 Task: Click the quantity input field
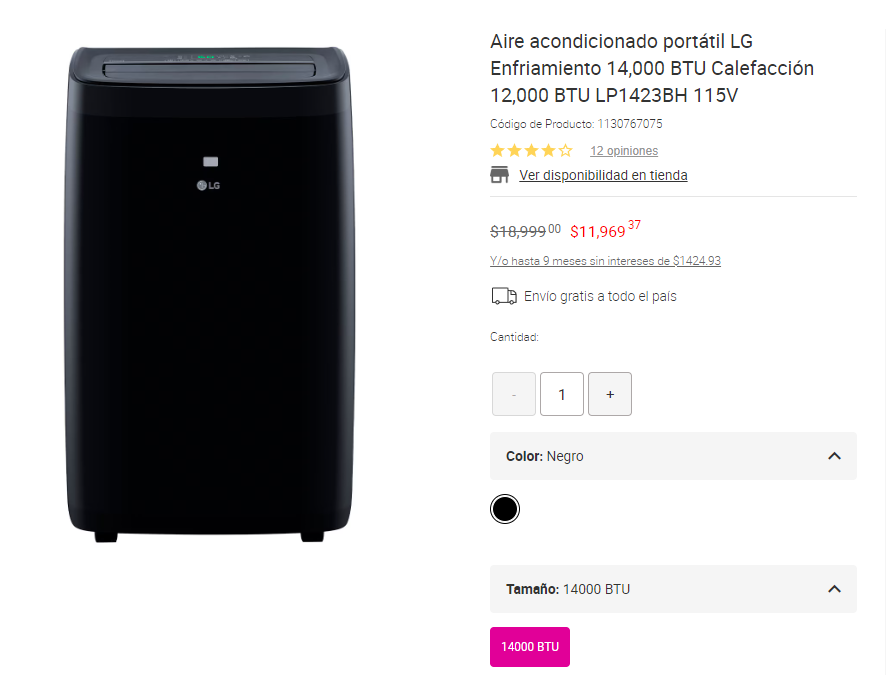(561, 393)
